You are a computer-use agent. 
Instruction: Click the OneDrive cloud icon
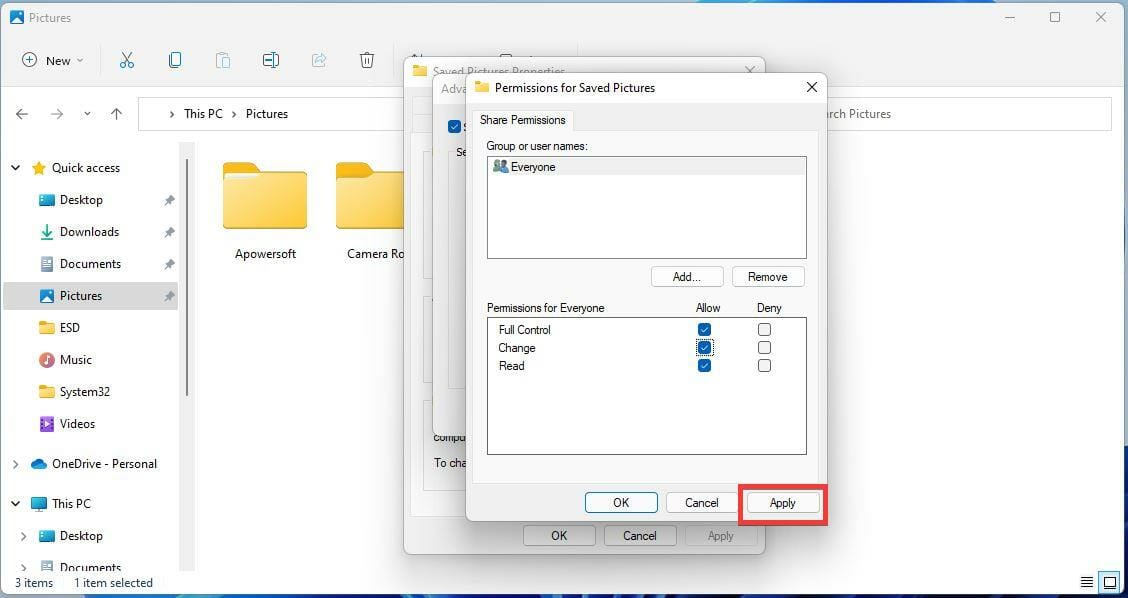click(x=39, y=464)
